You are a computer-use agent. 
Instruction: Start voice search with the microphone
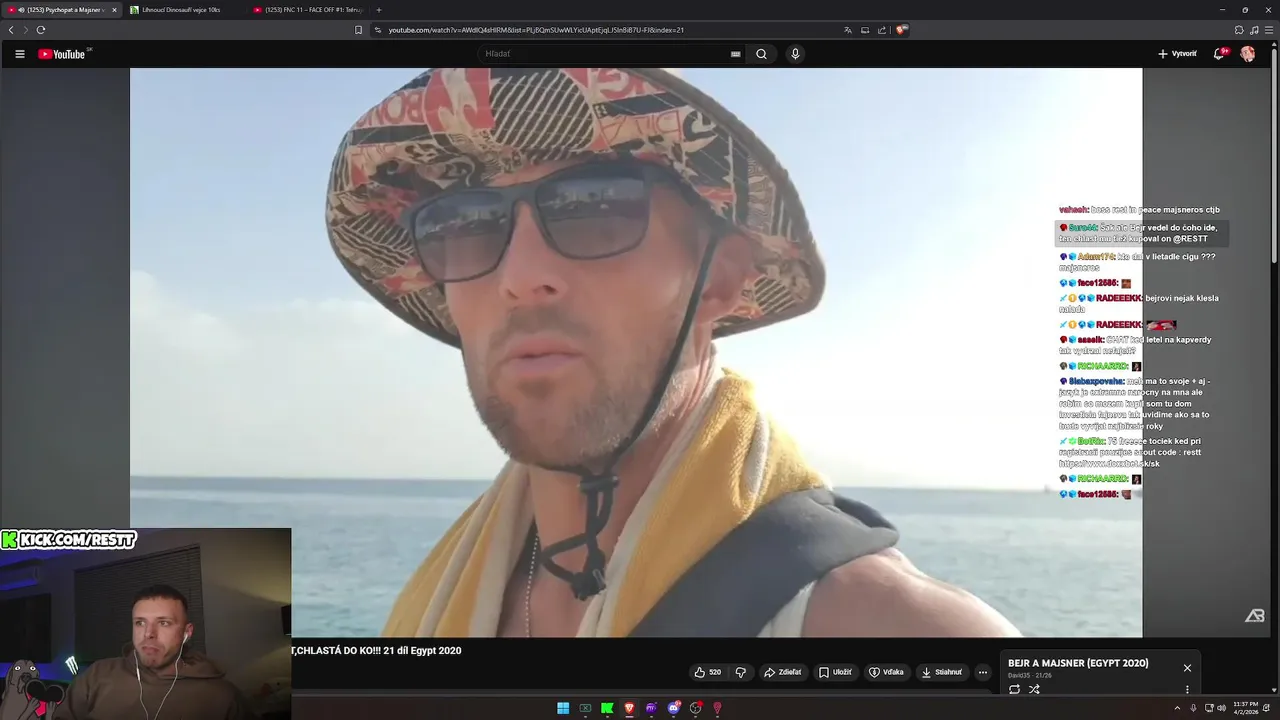[795, 54]
